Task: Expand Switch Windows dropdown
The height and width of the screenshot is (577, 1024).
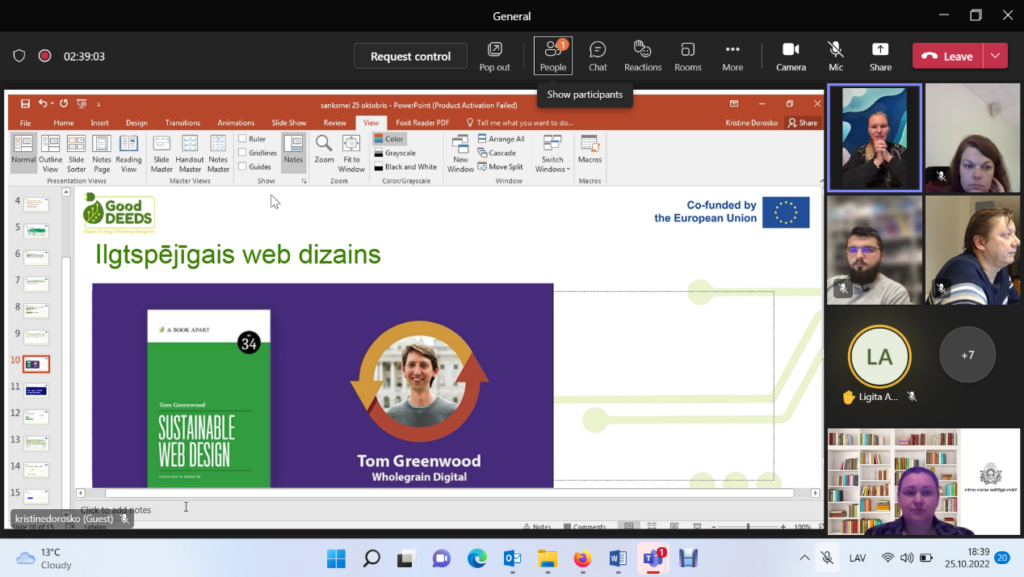Action: [x=552, y=153]
